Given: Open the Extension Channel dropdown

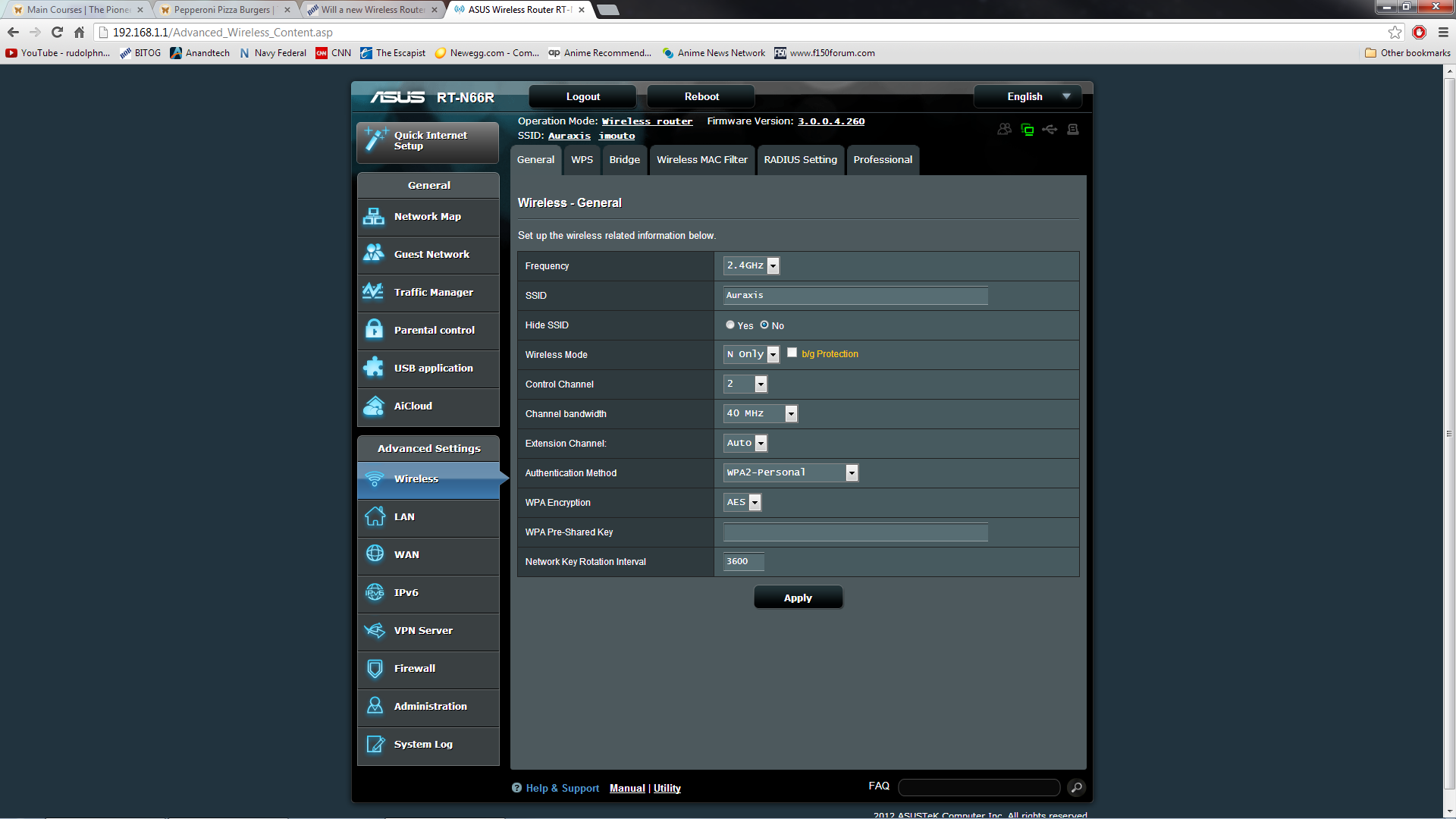Looking at the screenshot, I should pos(745,443).
